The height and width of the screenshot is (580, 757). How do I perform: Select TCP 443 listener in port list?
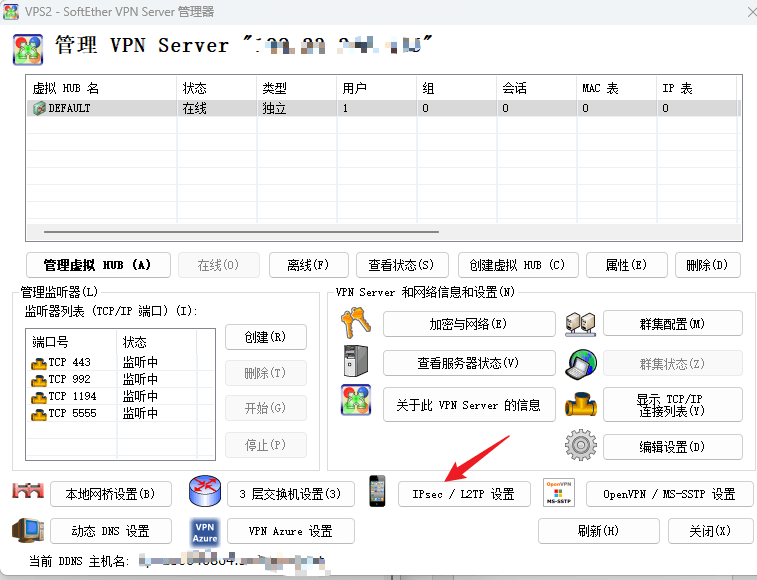pos(70,363)
